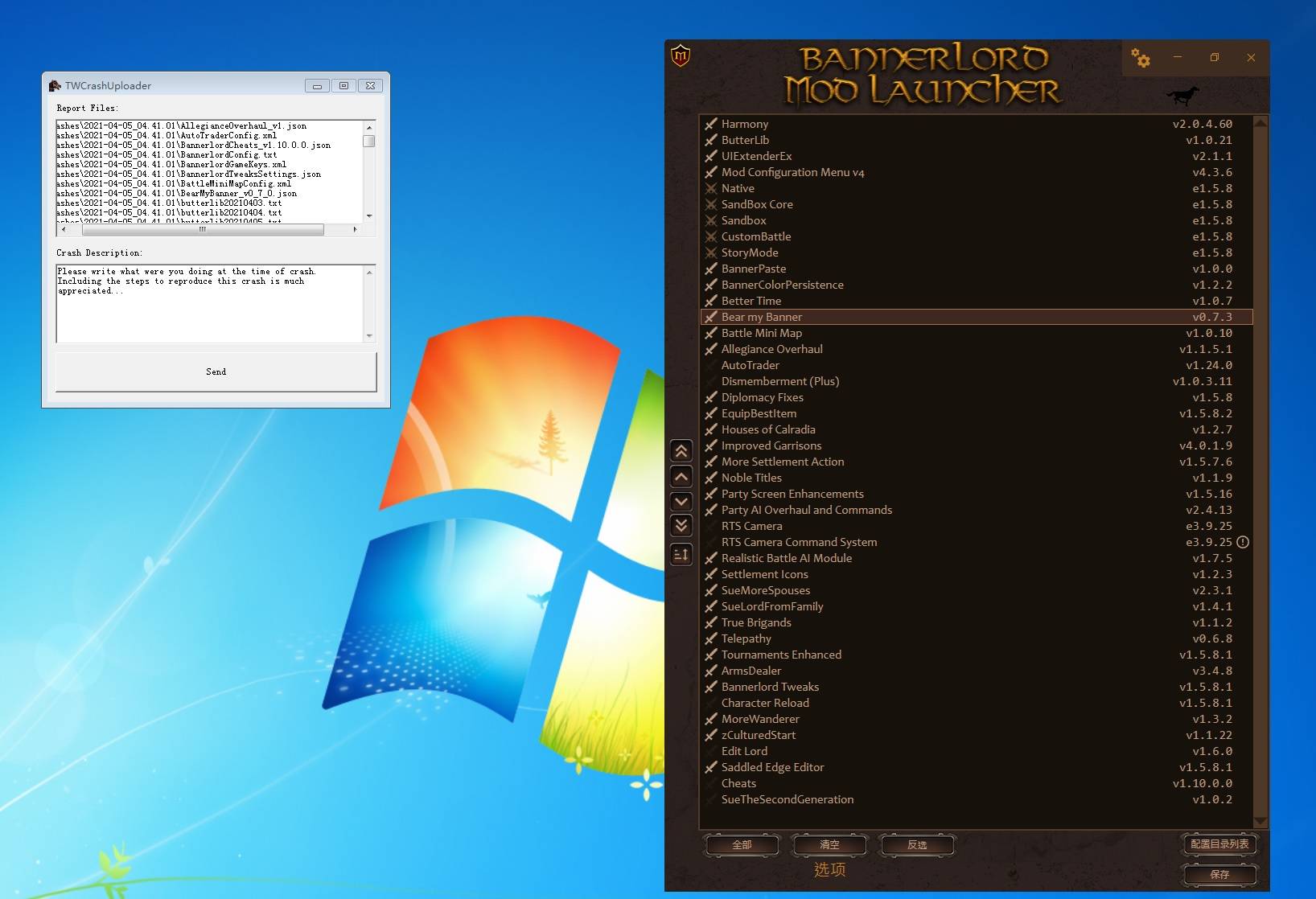Viewport: 1316px width, 899px height.
Task: Click Report Files scroll down arrow
Action: pos(369,216)
